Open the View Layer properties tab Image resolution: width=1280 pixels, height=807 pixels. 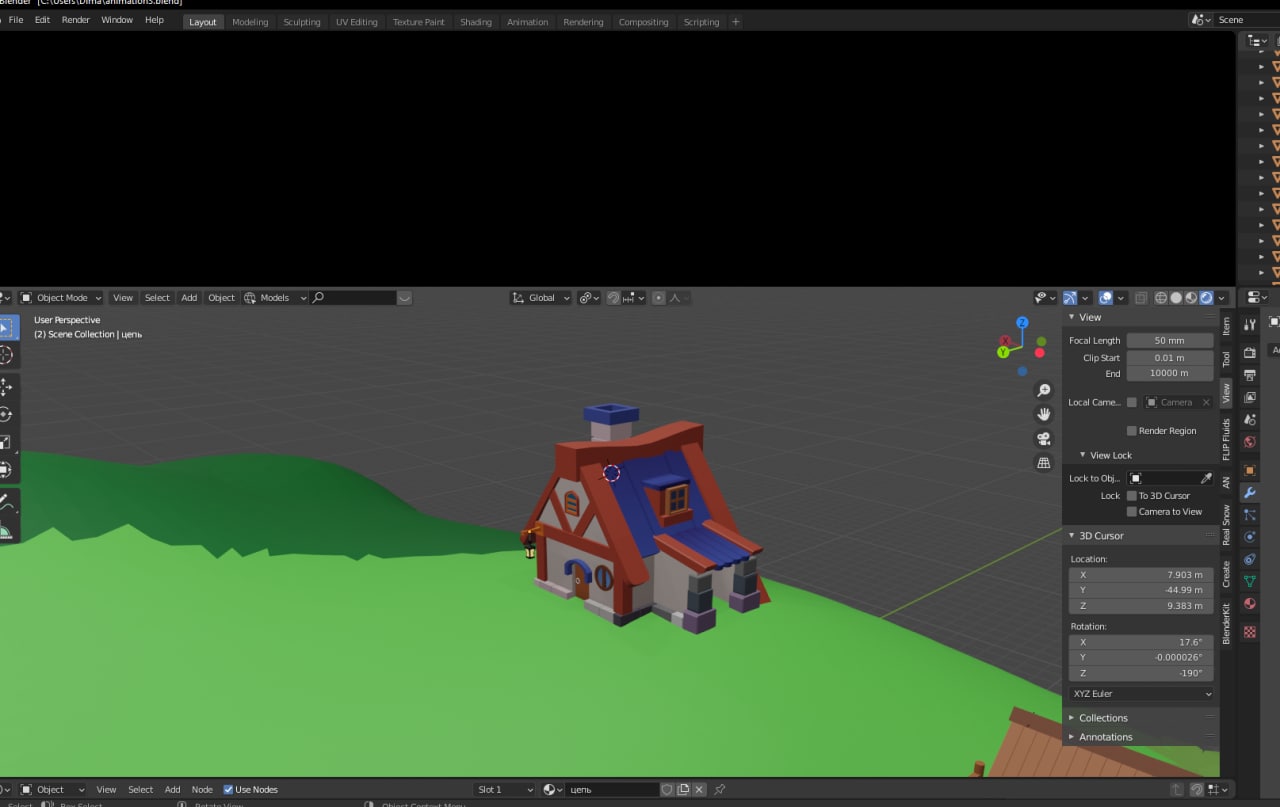(1250, 397)
